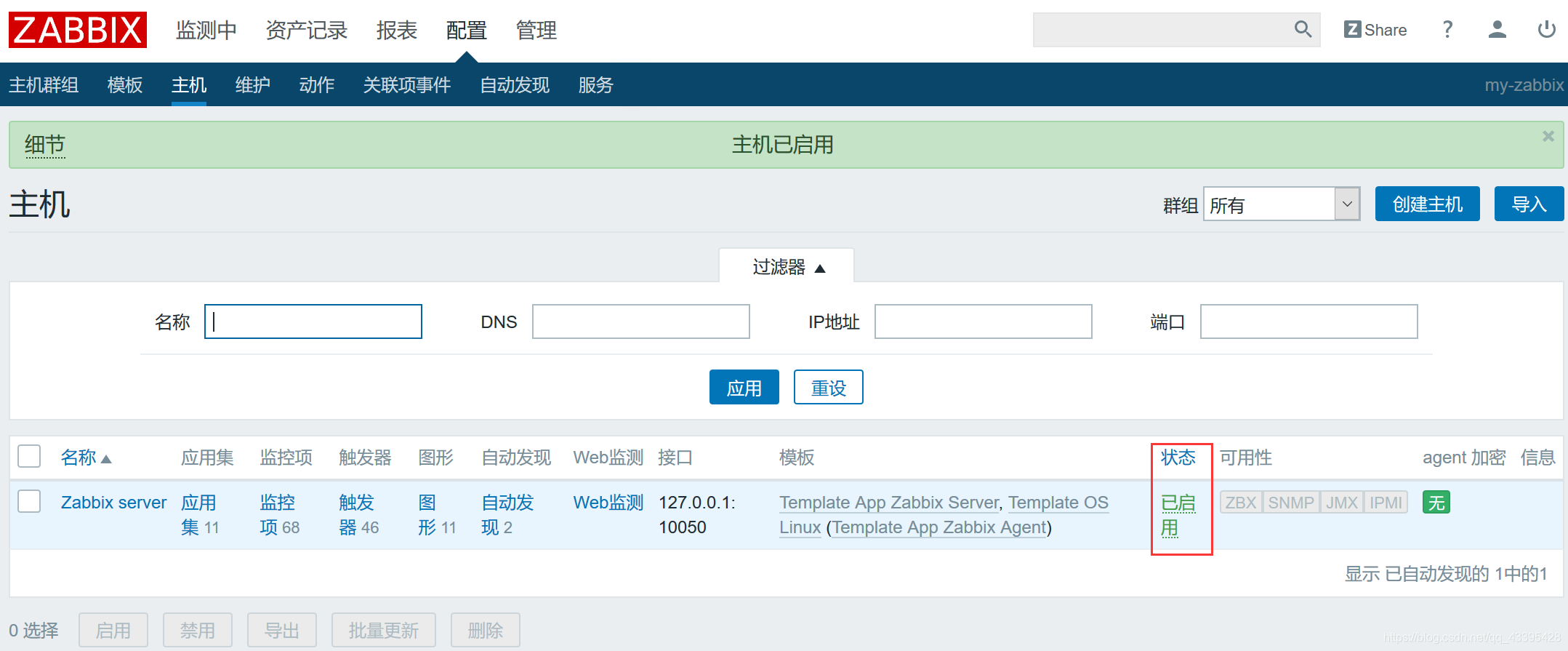The height and width of the screenshot is (651, 1568).
Task: Open the 管理 top menu
Action: point(536,31)
